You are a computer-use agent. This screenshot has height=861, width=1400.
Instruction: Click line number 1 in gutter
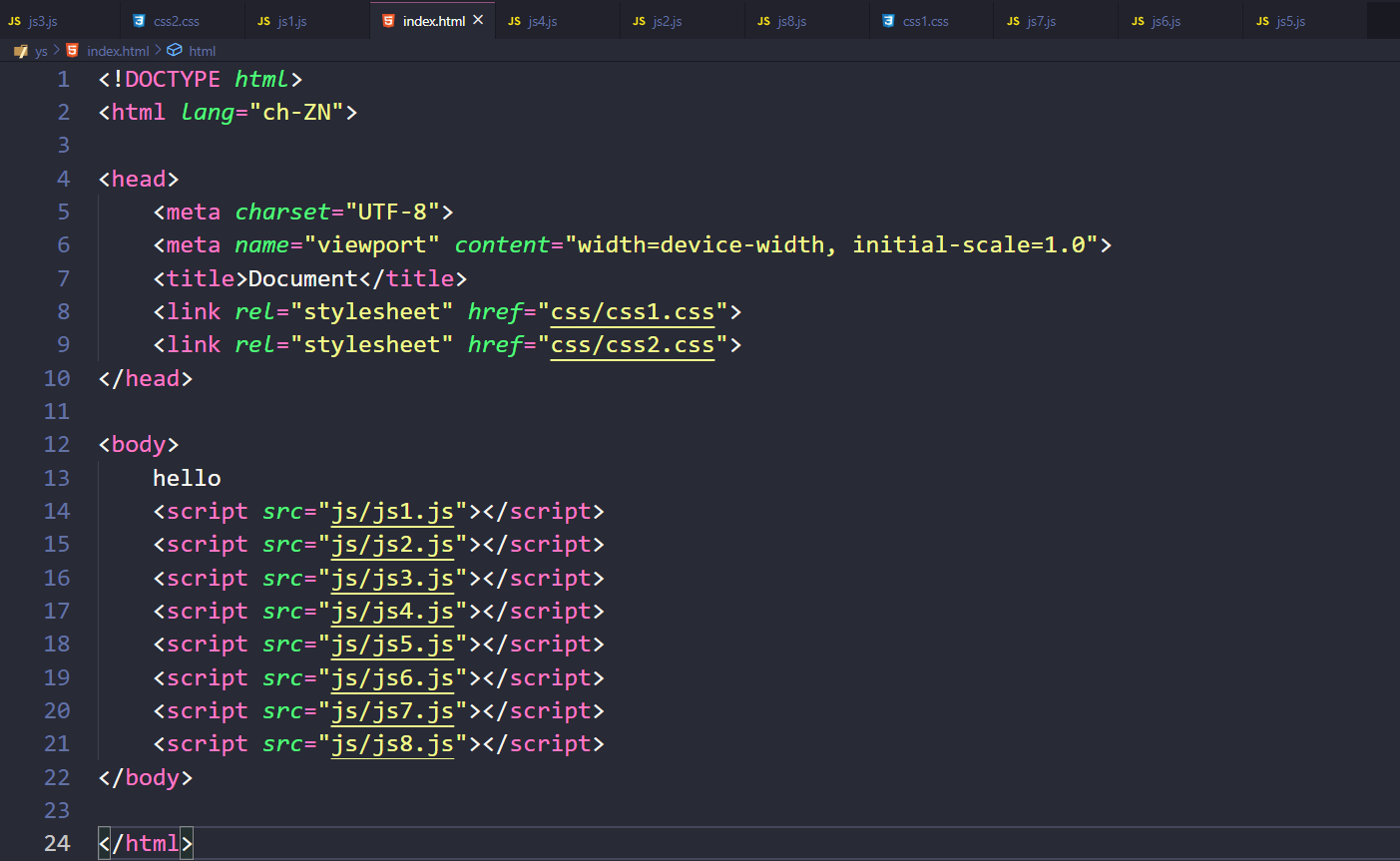point(64,79)
